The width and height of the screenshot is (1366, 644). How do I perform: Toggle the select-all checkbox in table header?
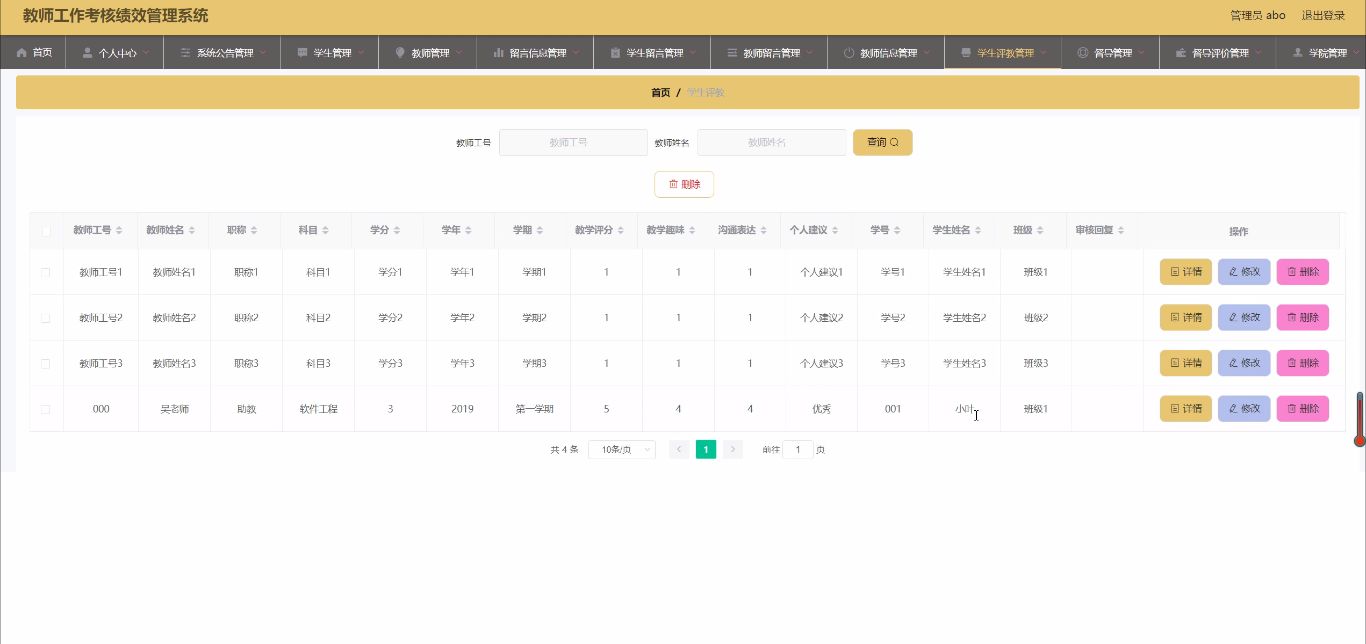click(46, 231)
